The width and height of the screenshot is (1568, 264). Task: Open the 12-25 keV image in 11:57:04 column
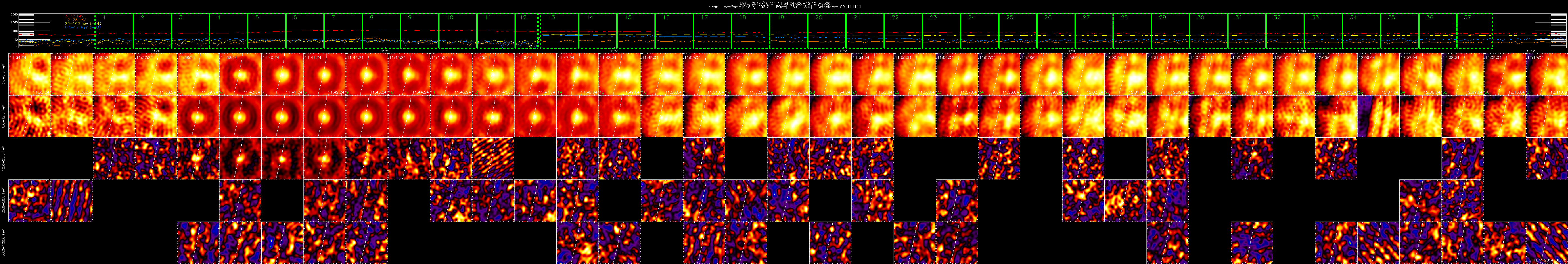coord(999,158)
